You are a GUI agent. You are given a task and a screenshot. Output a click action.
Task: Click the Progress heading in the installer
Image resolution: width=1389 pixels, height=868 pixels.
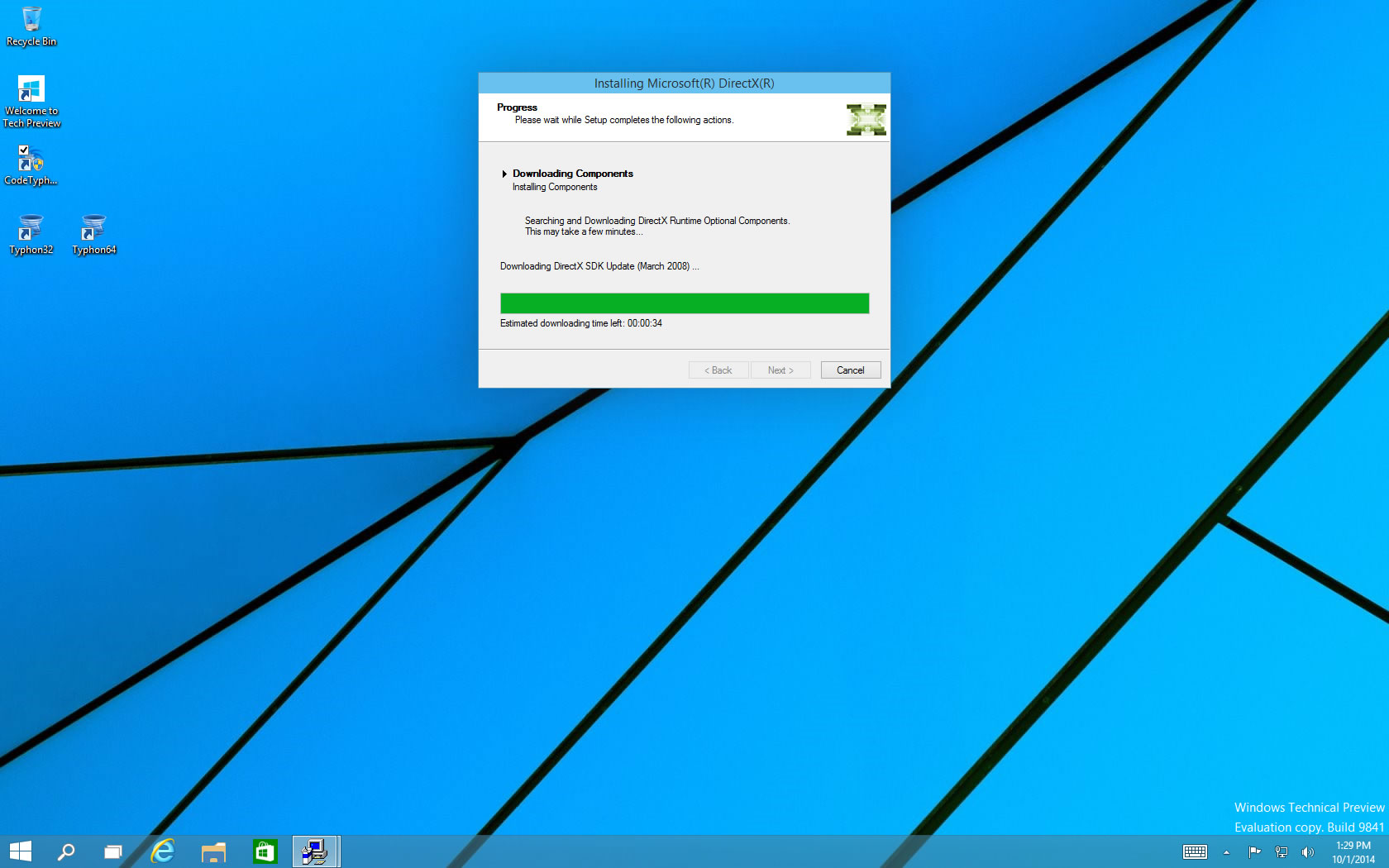[517, 107]
